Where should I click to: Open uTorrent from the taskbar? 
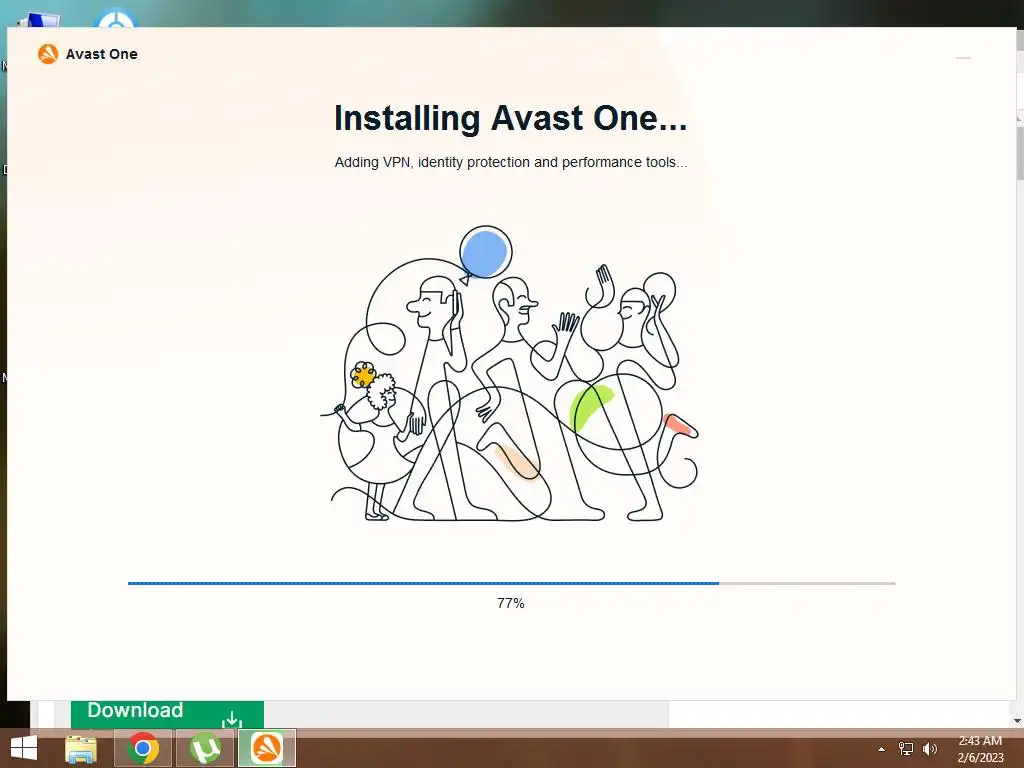point(205,748)
